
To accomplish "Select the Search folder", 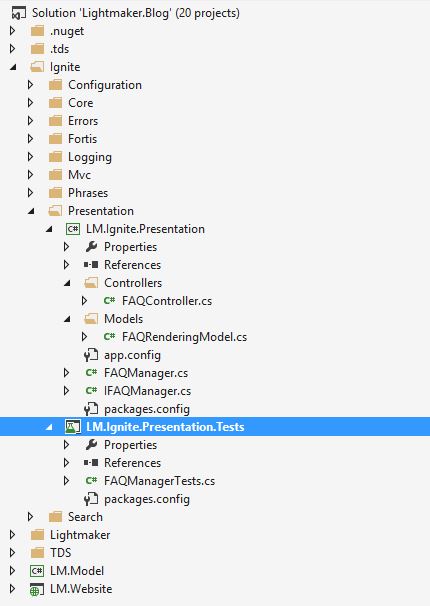I will pos(85,517).
